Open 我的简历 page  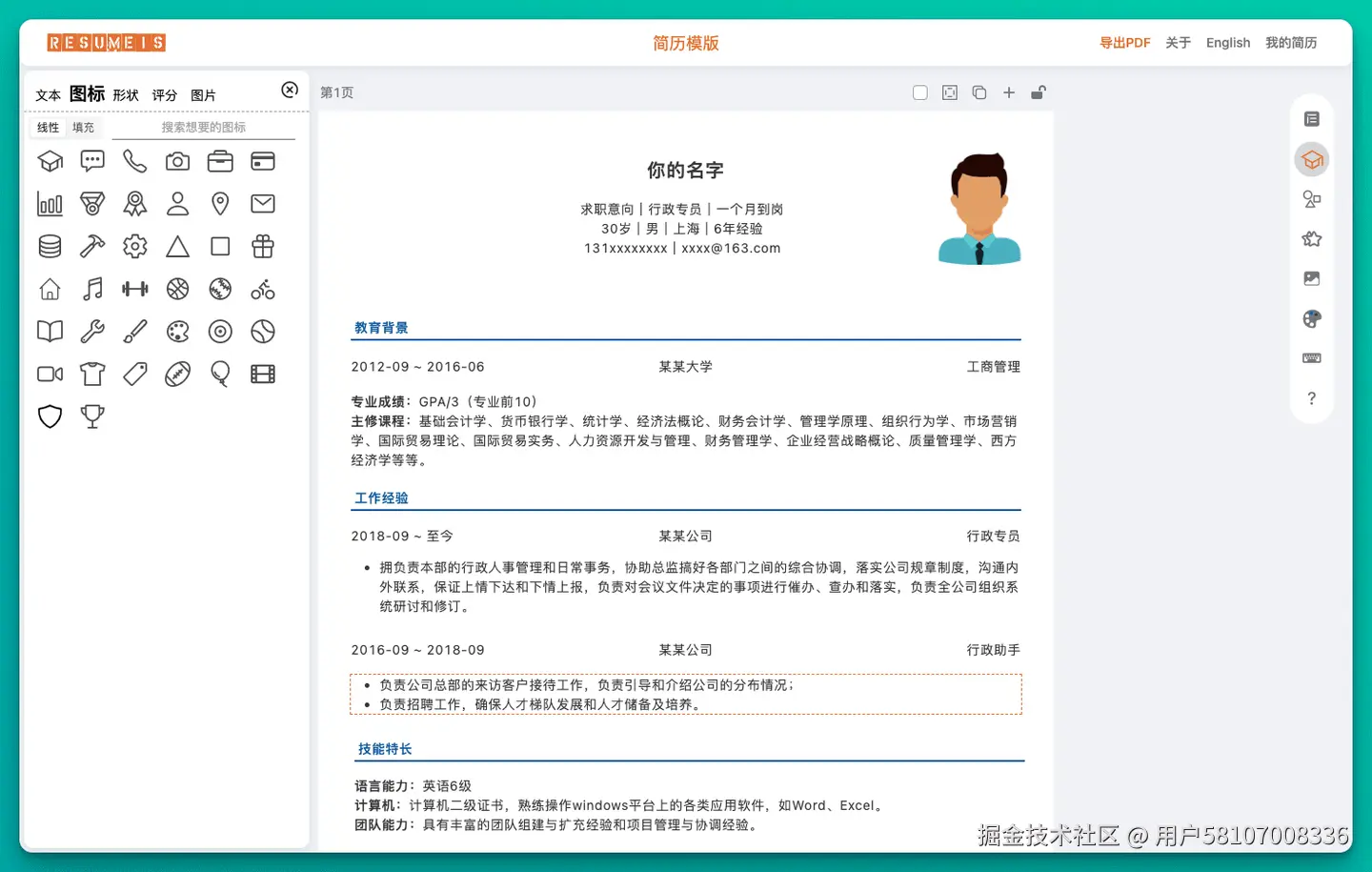(1291, 43)
